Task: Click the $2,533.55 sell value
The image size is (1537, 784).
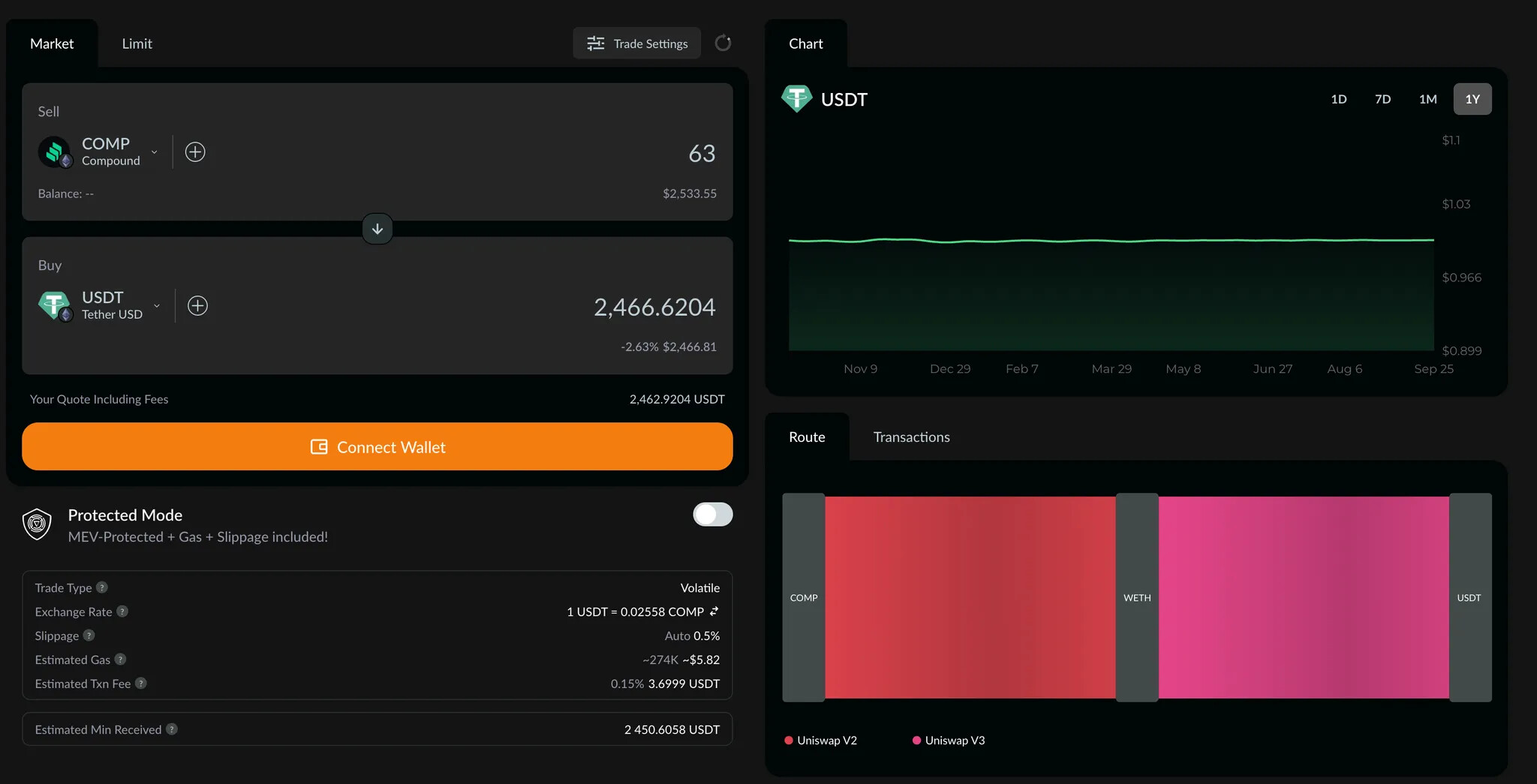Action: coord(690,194)
